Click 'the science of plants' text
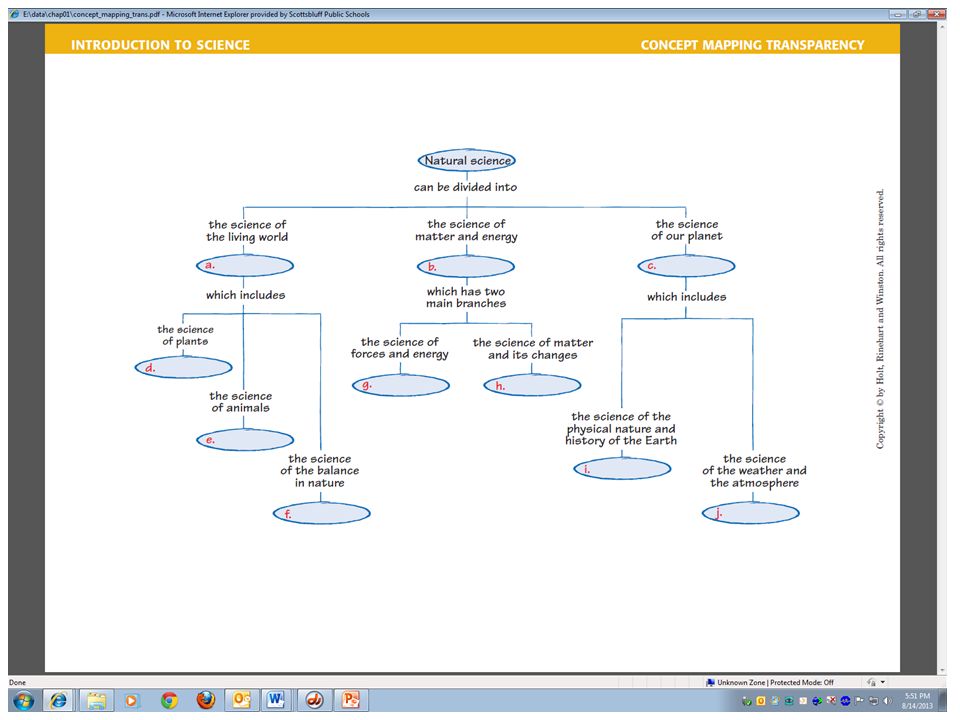The height and width of the screenshot is (720, 960). [x=185, y=335]
